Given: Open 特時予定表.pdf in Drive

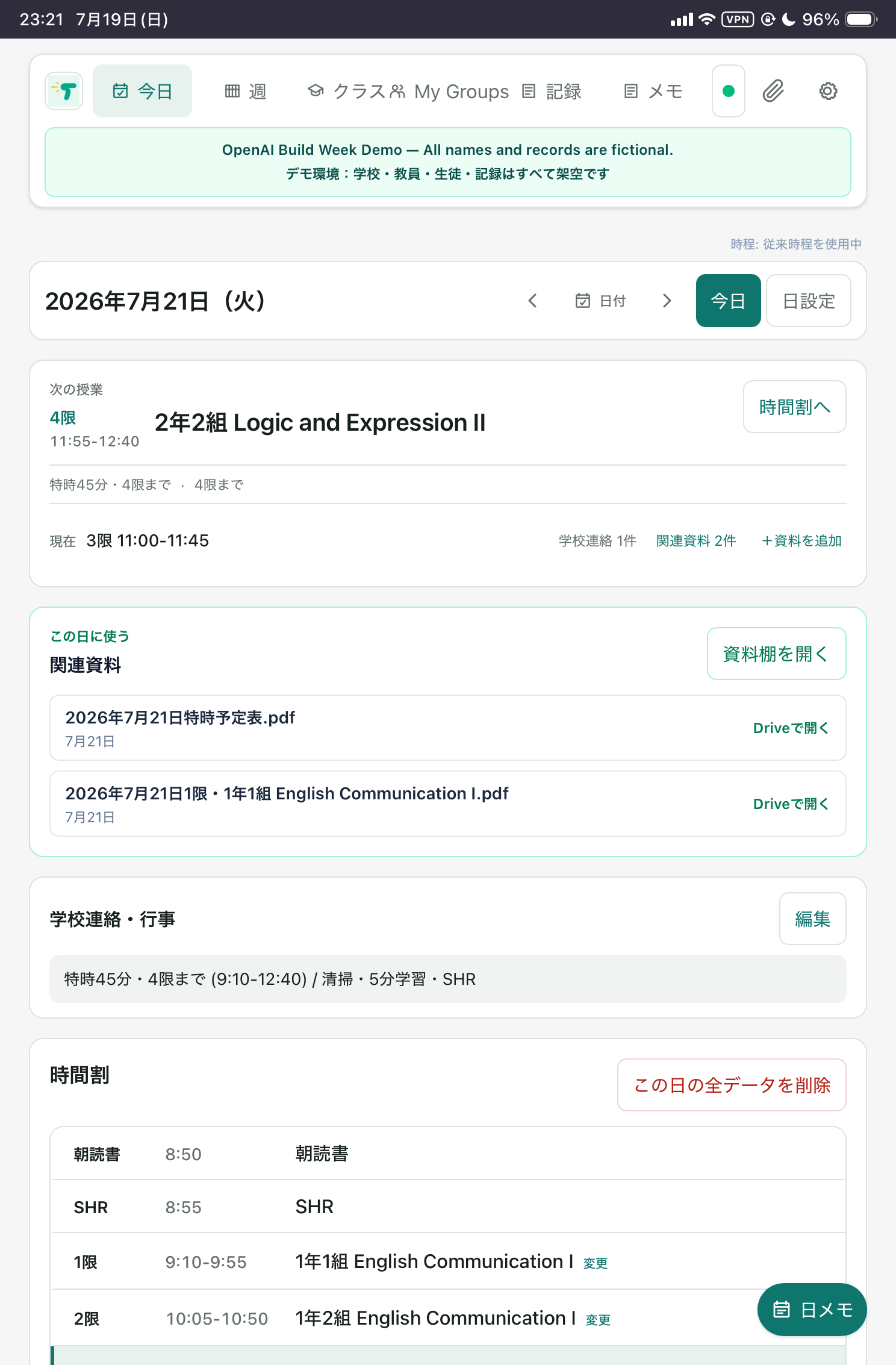Looking at the screenshot, I should pos(791,728).
